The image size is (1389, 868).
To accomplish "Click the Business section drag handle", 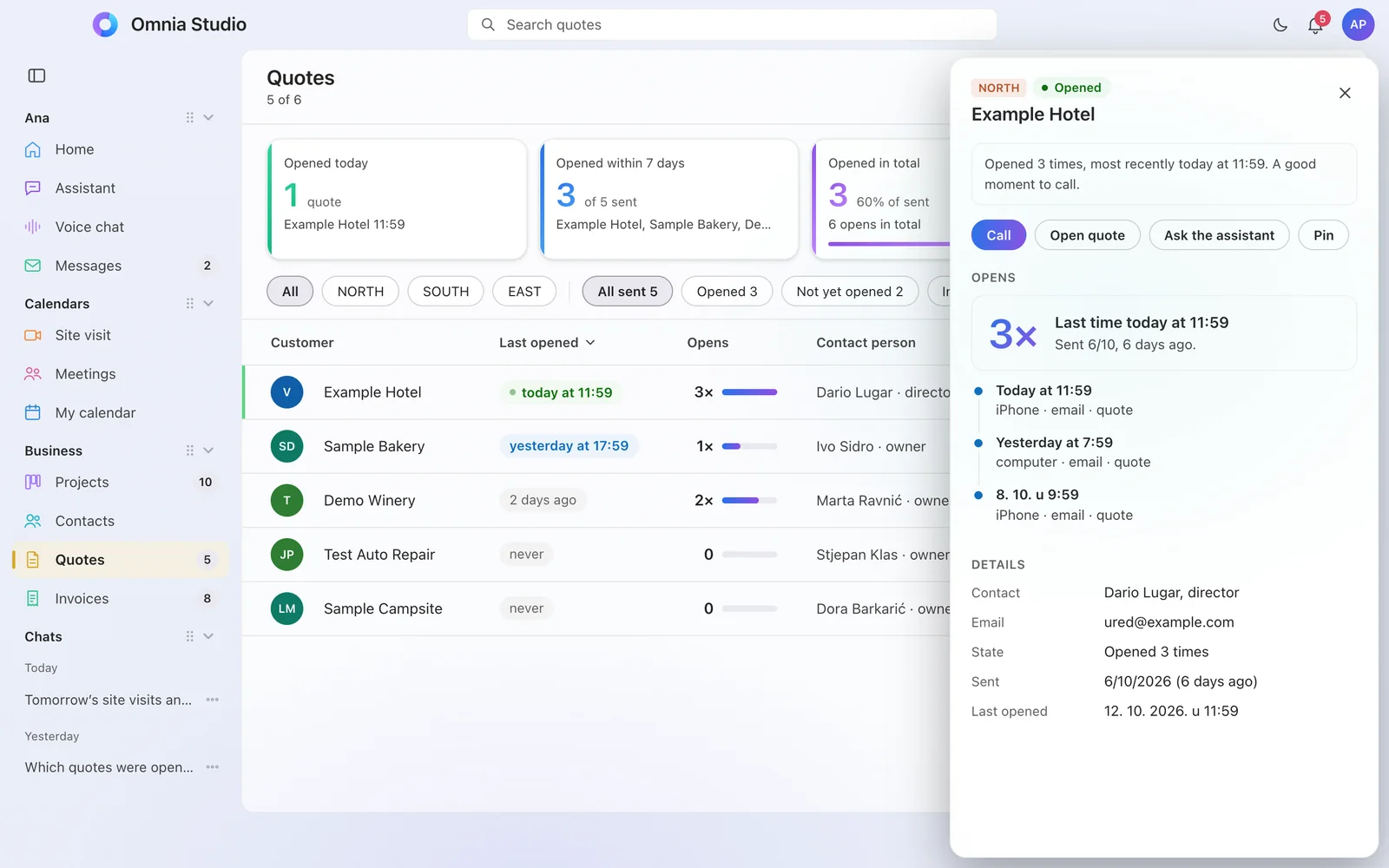I will pos(189,450).
